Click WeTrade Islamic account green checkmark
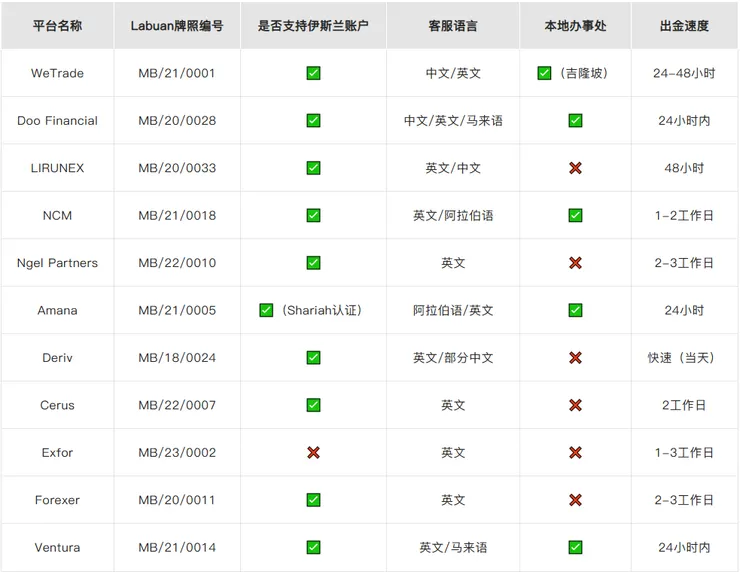The image size is (740, 574). click(313, 73)
